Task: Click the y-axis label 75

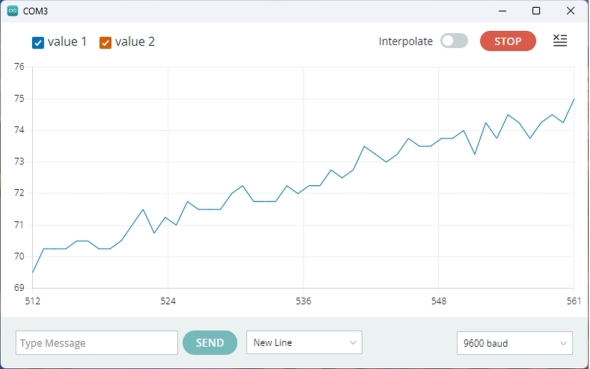Action: (19, 99)
